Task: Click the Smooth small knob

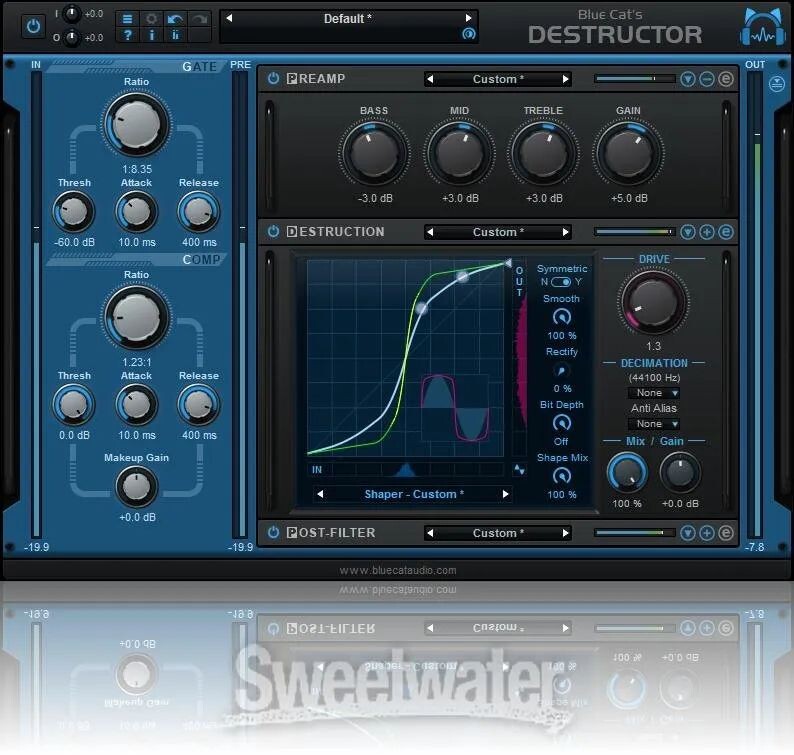Action: click(x=561, y=317)
